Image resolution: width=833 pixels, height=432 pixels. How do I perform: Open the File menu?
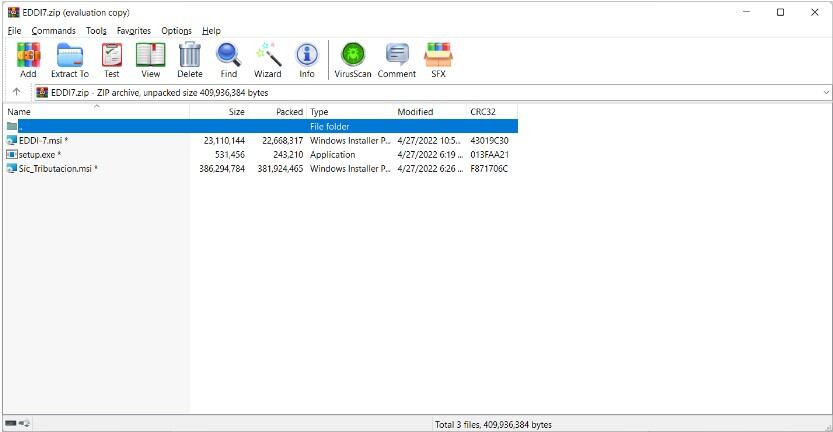pyautogui.click(x=14, y=31)
